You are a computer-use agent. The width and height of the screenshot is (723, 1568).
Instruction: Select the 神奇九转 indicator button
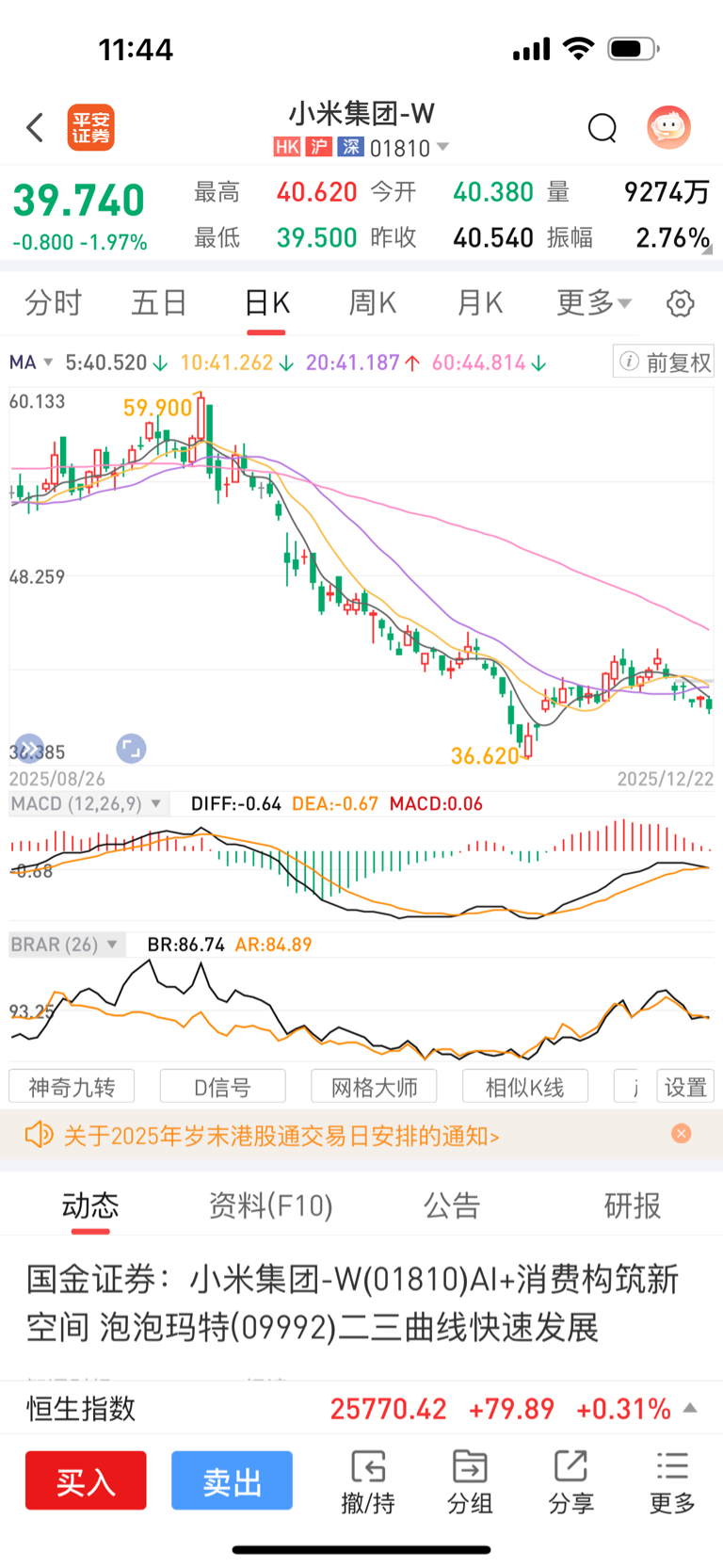tap(72, 1087)
